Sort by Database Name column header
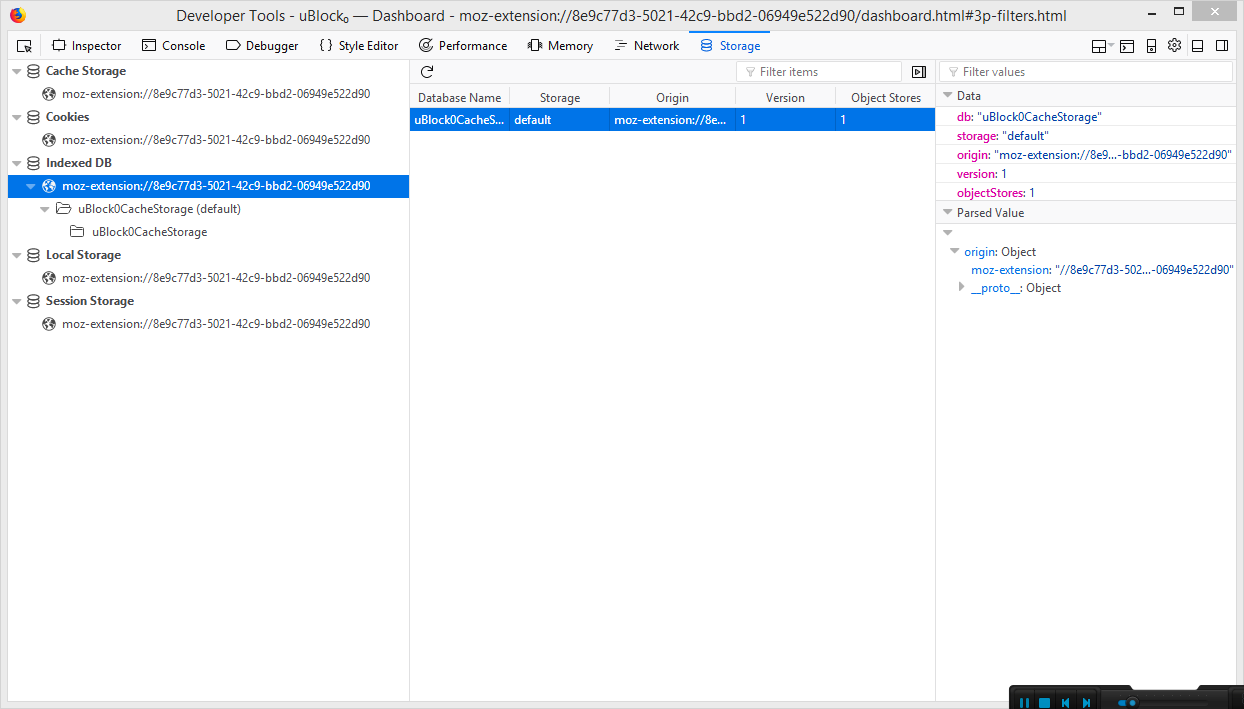1244x709 pixels. [x=460, y=97]
